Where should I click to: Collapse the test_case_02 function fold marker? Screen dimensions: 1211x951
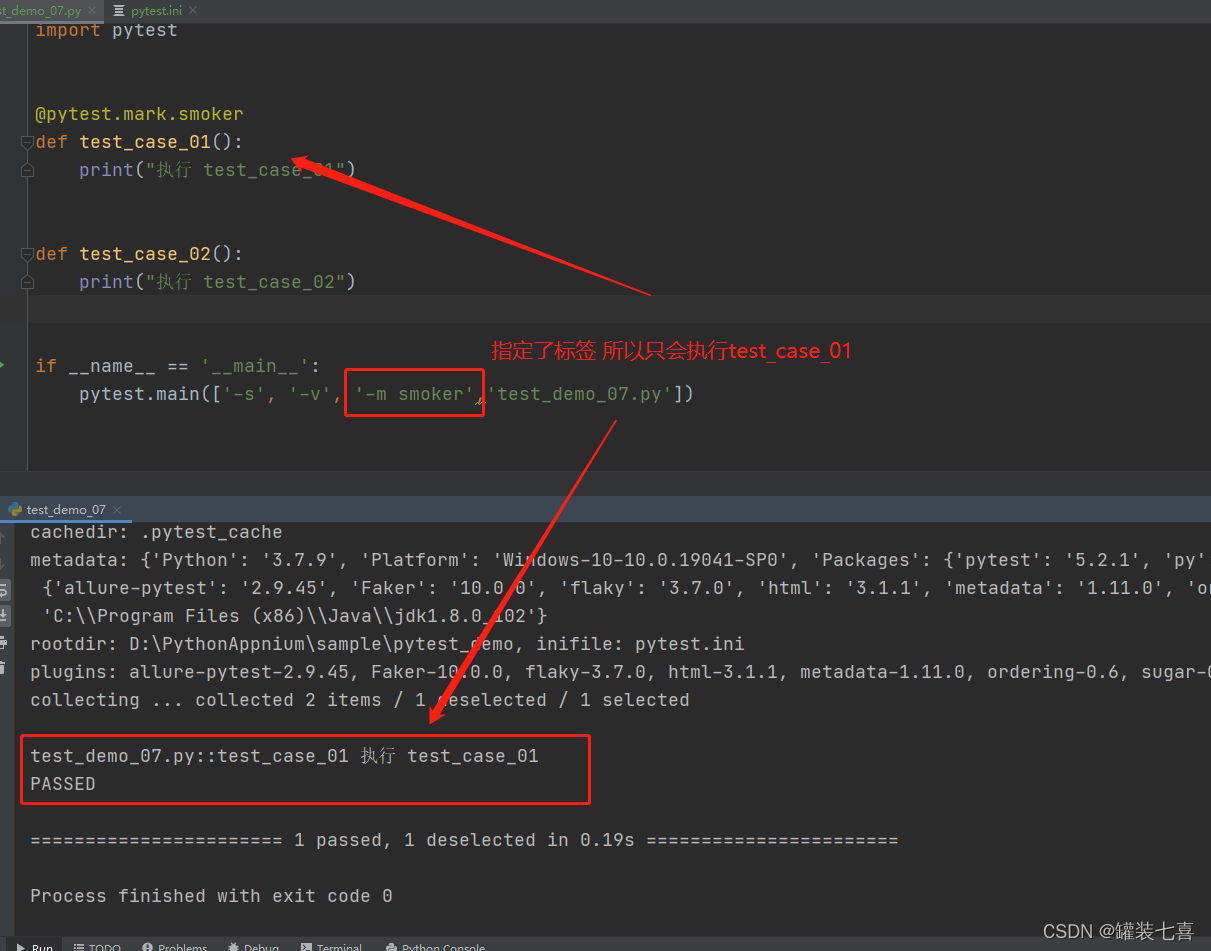click(27, 254)
